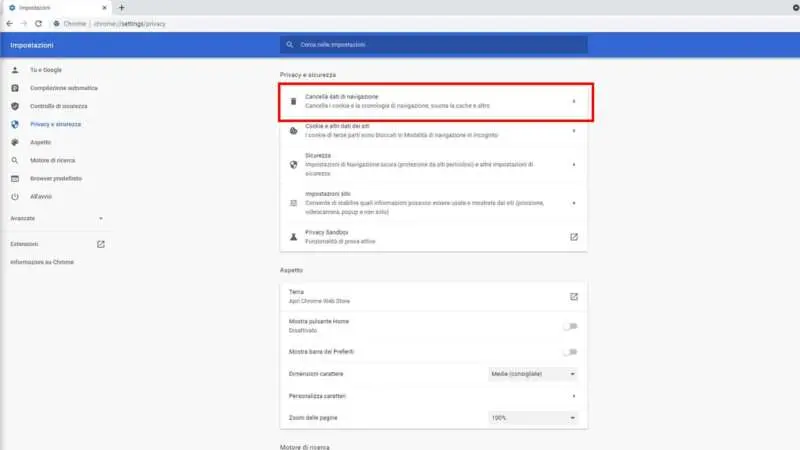Open a new tab with the plus button

[121, 8]
